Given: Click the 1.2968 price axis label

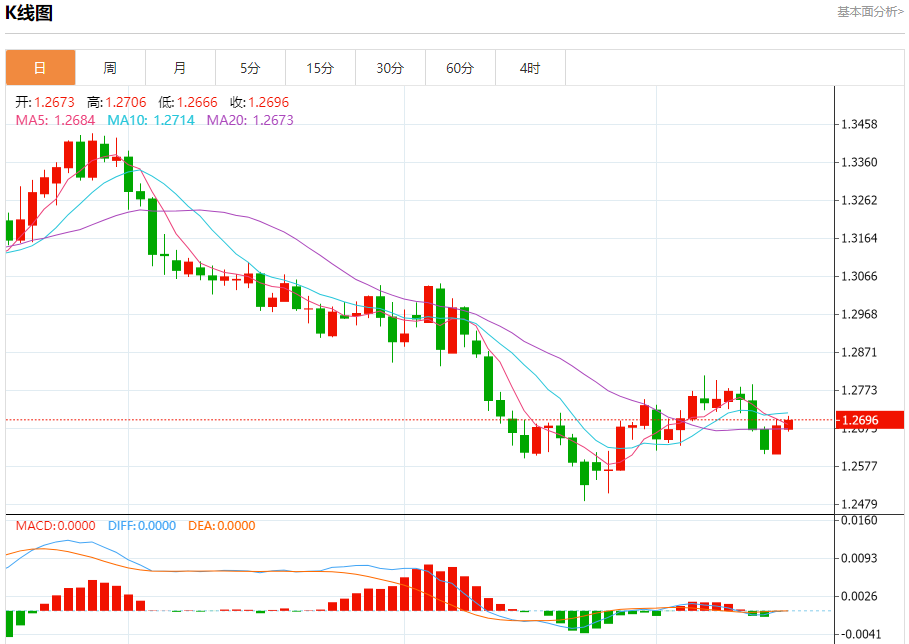Looking at the screenshot, I should [859, 314].
